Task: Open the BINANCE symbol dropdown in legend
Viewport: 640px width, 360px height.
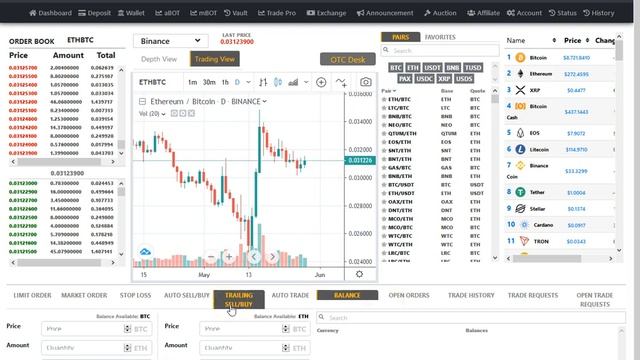Action: click(264, 101)
